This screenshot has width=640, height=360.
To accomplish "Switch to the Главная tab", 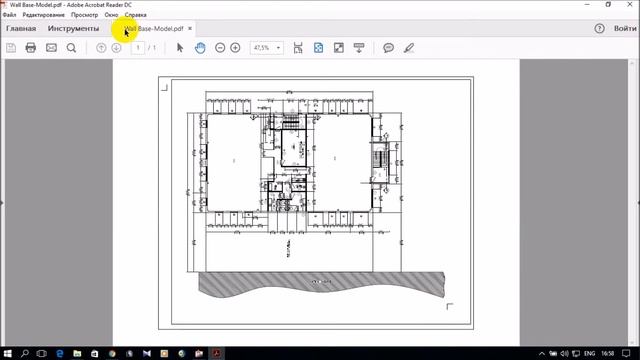I will pyautogui.click(x=21, y=29).
